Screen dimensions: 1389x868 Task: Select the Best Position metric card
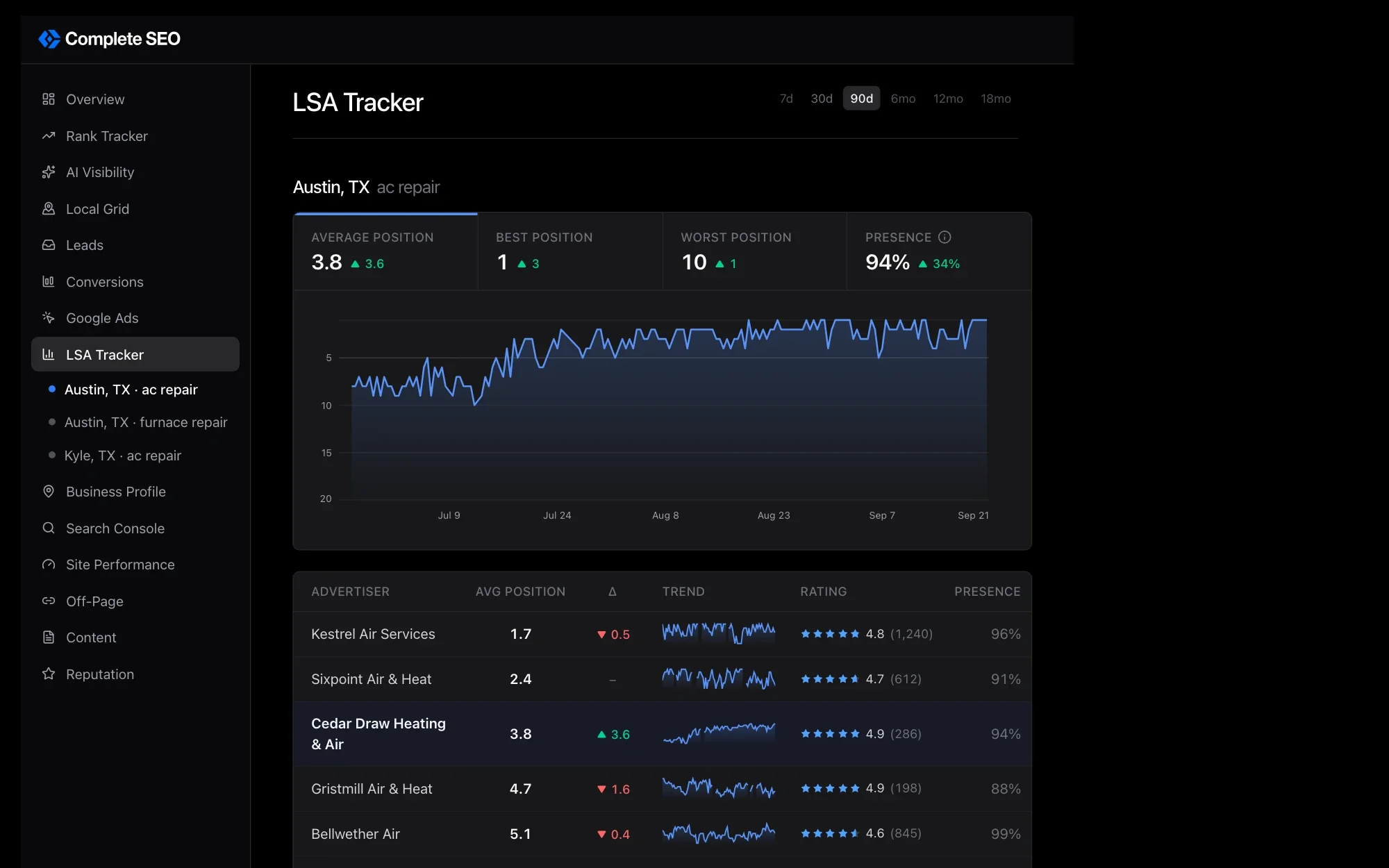[x=570, y=251]
